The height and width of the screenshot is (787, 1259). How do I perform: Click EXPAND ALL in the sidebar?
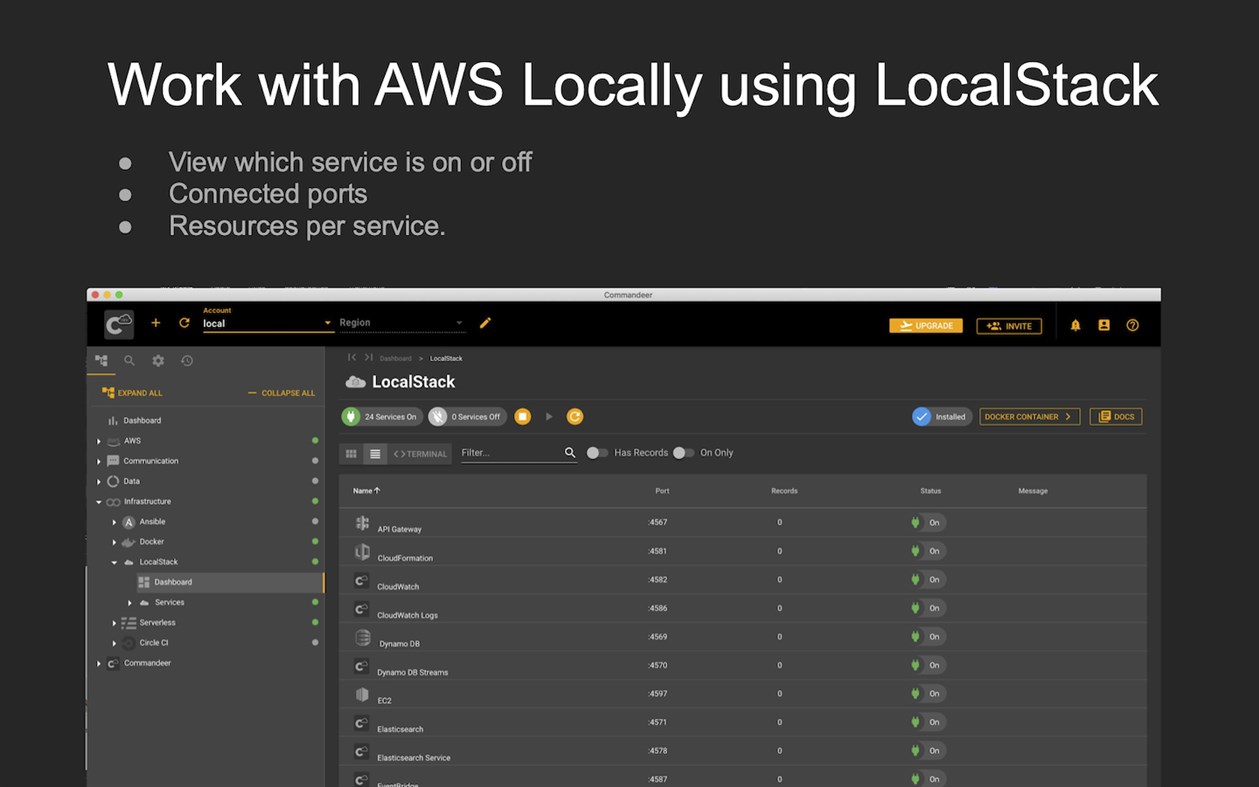[x=132, y=393]
